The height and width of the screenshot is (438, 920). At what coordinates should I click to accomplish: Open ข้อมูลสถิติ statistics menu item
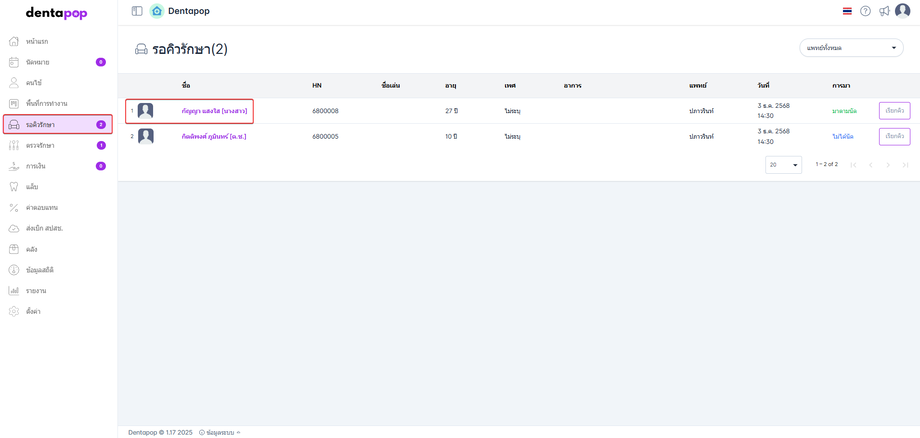pyautogui.click(x=58, y=270)
